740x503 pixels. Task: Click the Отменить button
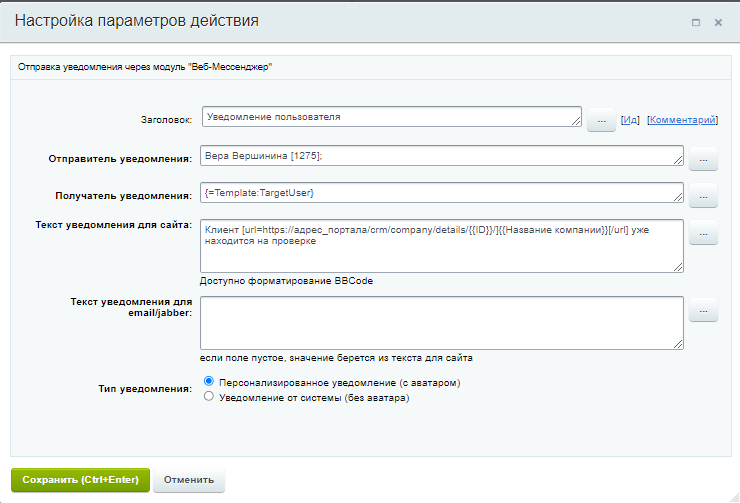(x=189, y=480)
